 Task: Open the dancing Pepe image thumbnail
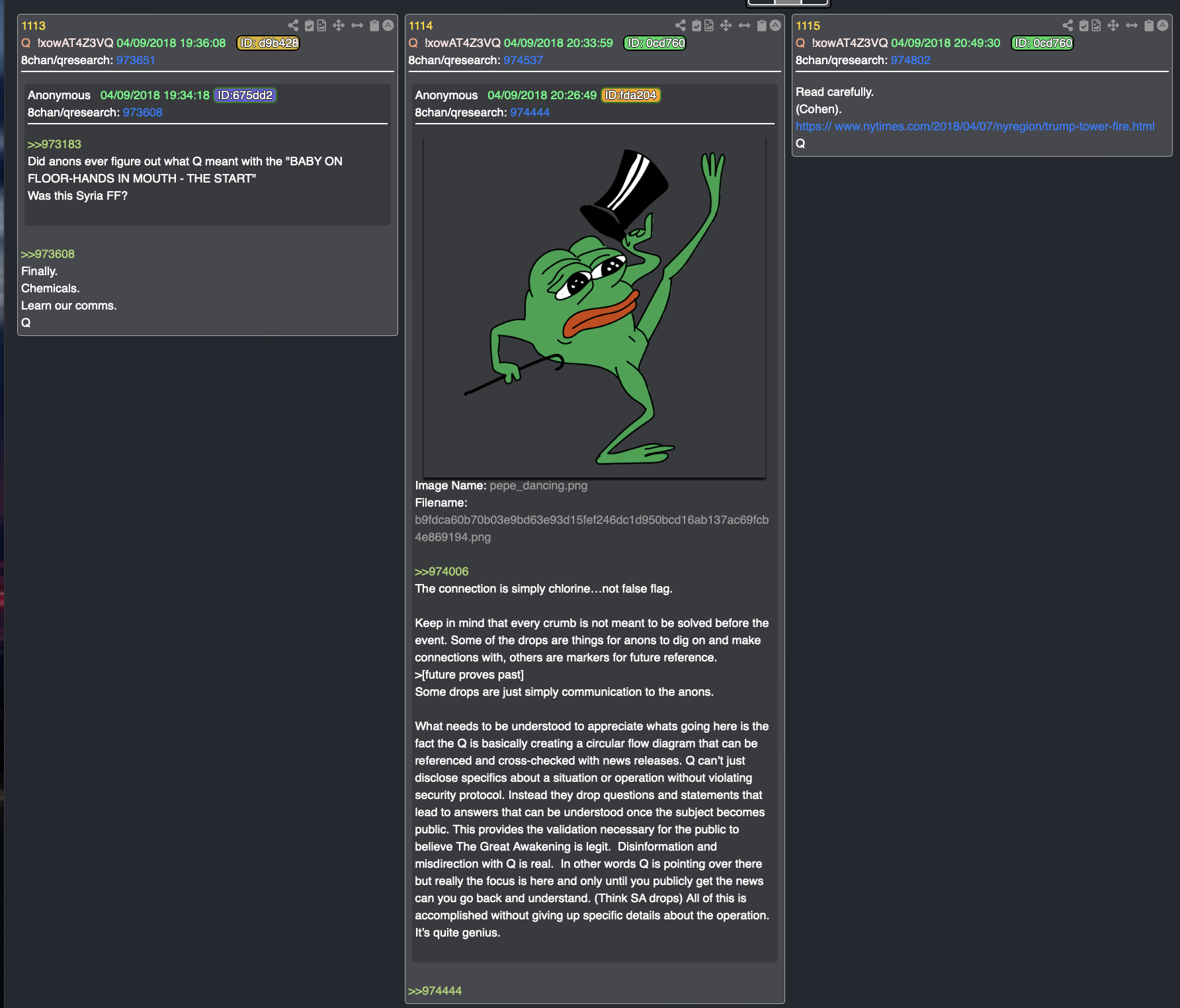(x=595, y=308)
